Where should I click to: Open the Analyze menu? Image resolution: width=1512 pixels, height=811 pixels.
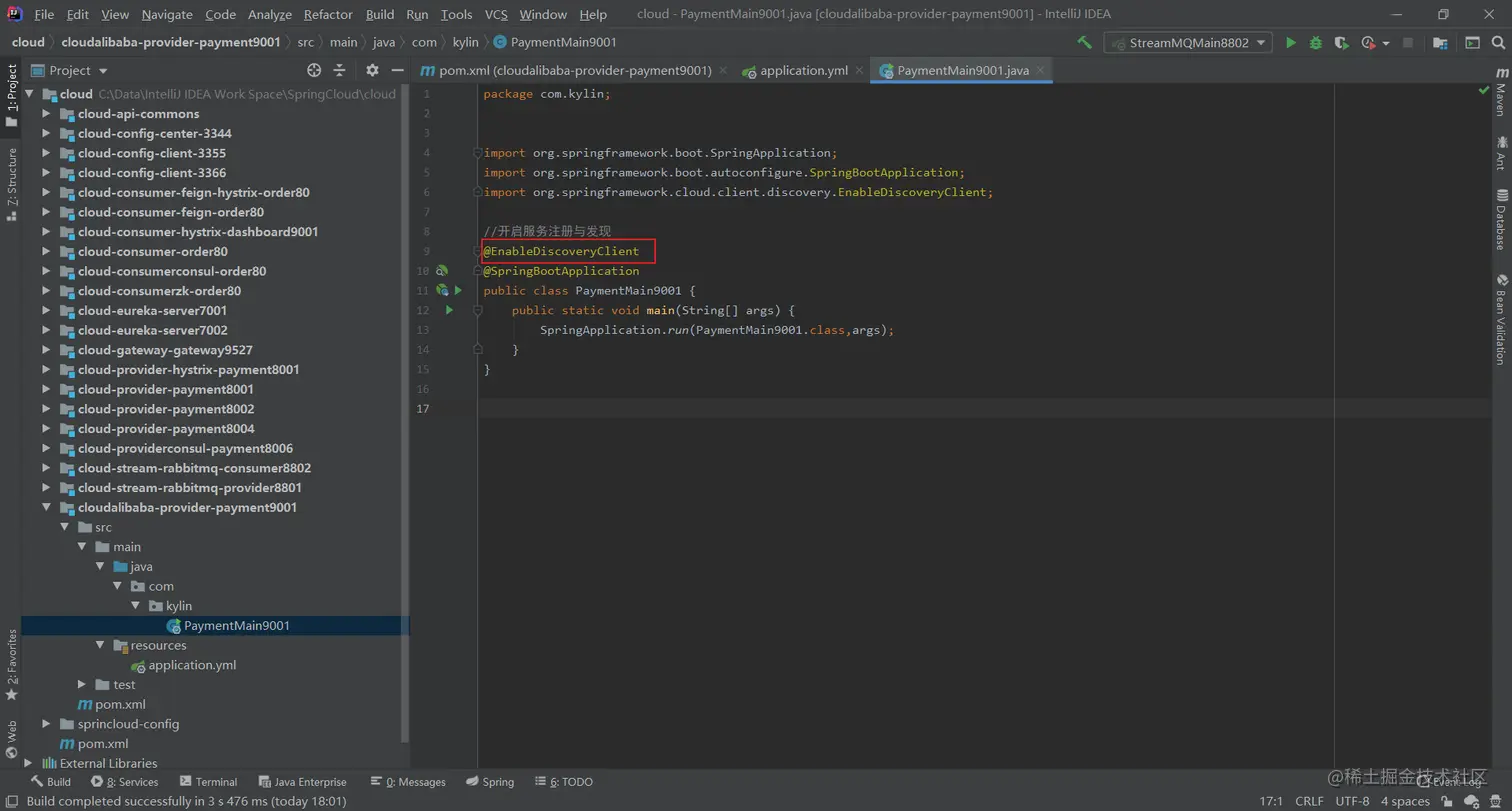point(269,14)
